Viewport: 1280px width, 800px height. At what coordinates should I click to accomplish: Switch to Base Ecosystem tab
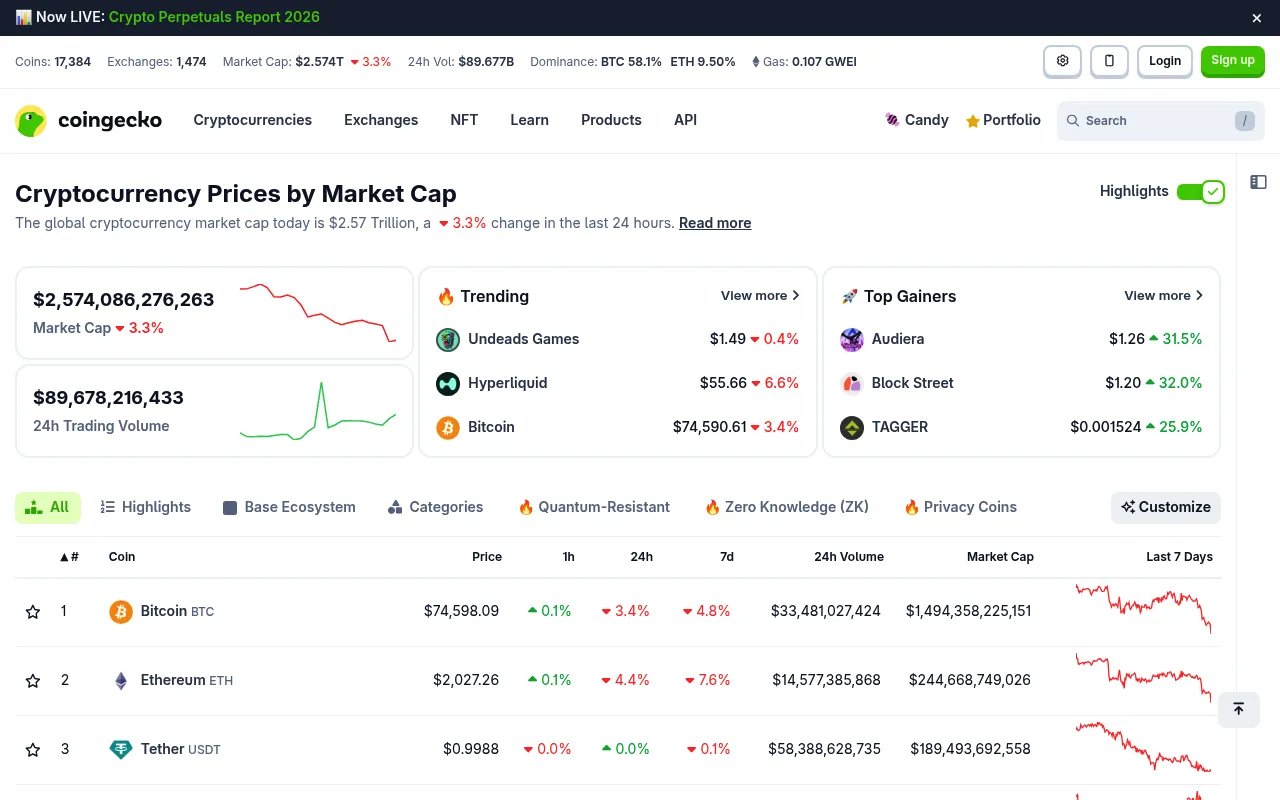point(289,507)
